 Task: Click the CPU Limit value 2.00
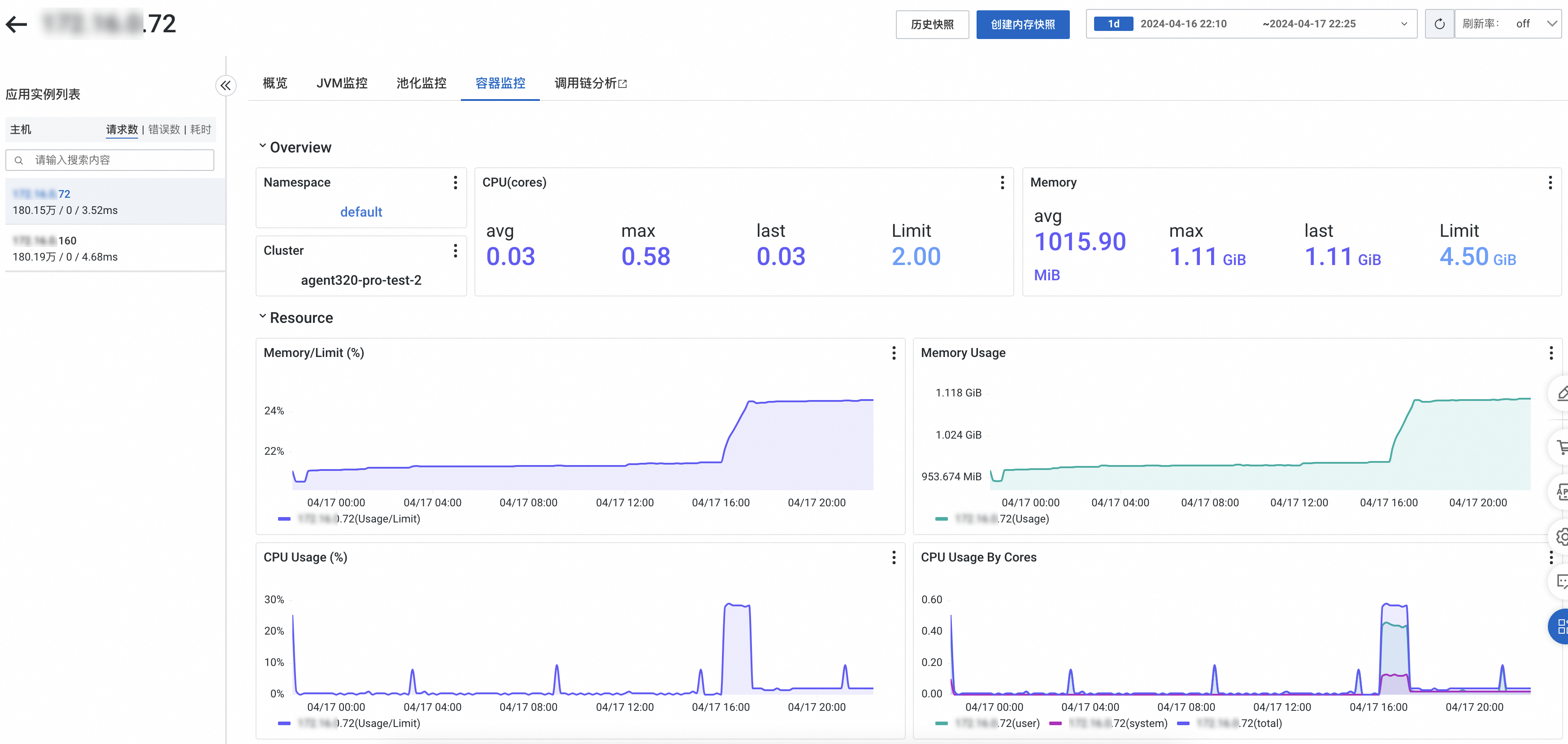(916, 257)
